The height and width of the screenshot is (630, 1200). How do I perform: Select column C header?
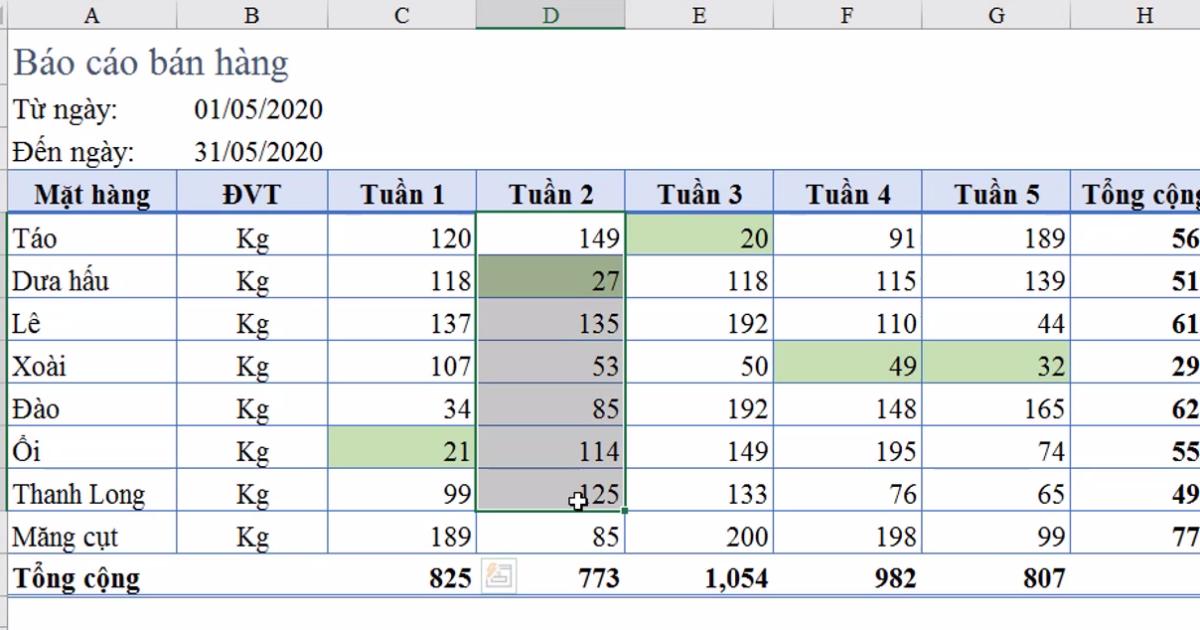[x=402, y=14]
